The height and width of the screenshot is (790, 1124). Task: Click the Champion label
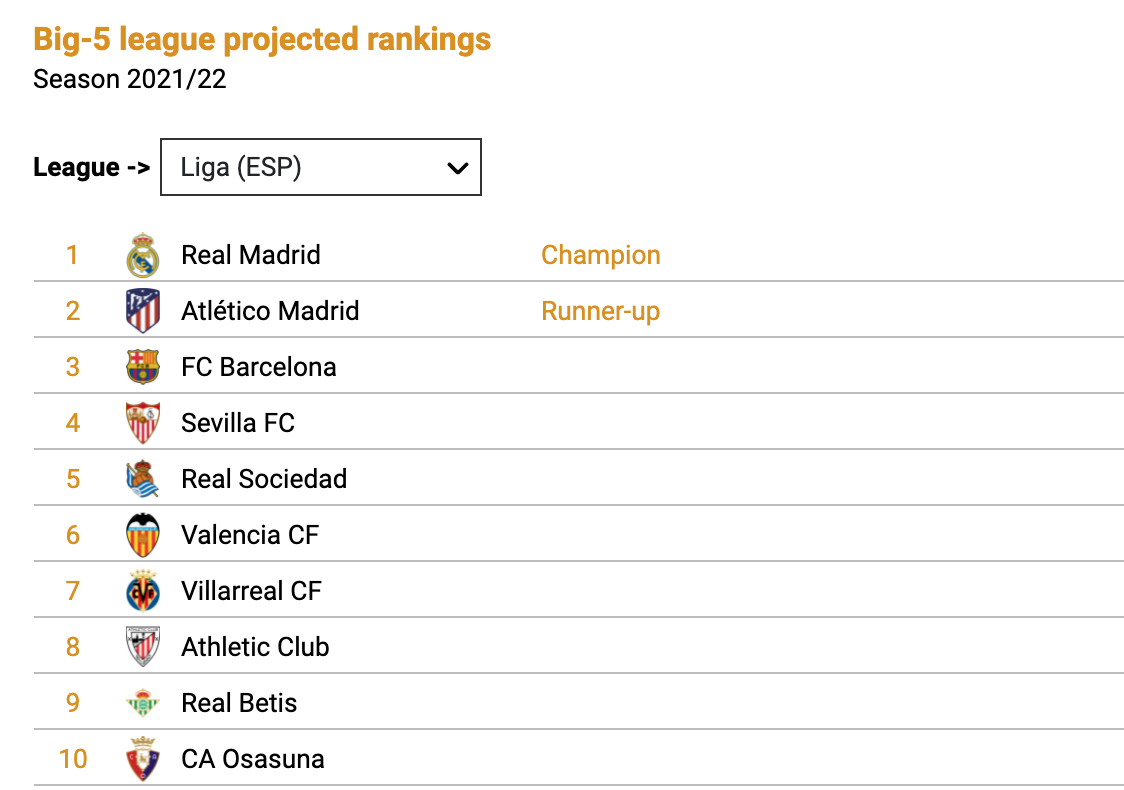pos(601,255)
